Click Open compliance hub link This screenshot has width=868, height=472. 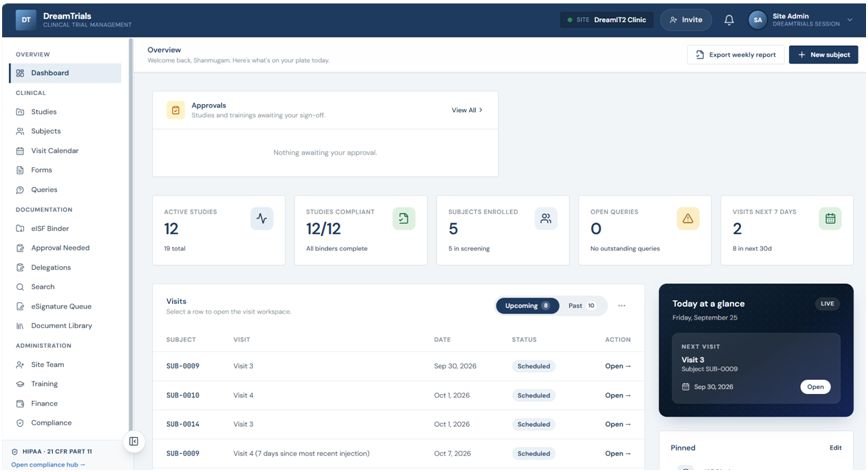[48, 465]
